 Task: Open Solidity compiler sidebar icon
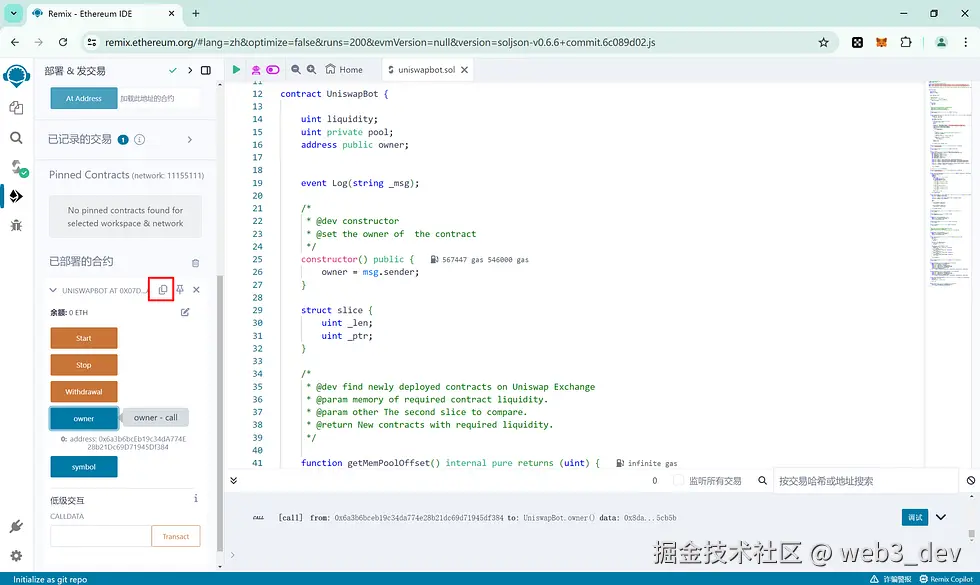pyautogui.click(x=18, y=168)
